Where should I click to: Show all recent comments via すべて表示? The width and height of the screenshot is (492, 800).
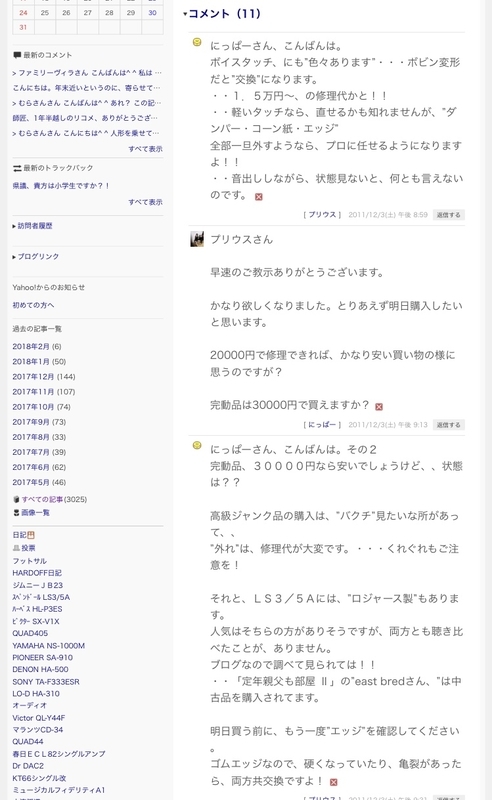click(145, 149)
